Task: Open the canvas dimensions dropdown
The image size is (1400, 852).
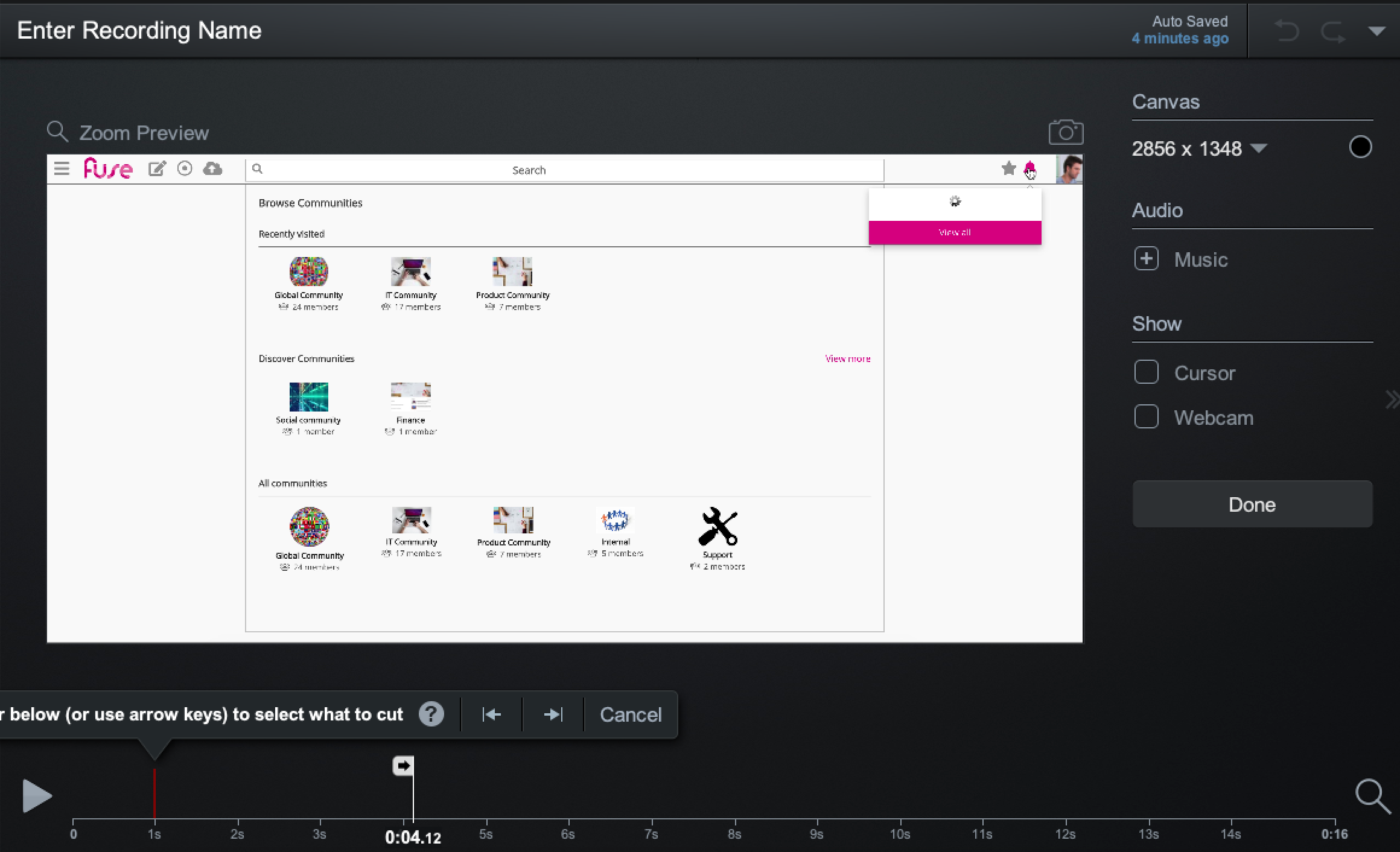Action: point(1259,149)
